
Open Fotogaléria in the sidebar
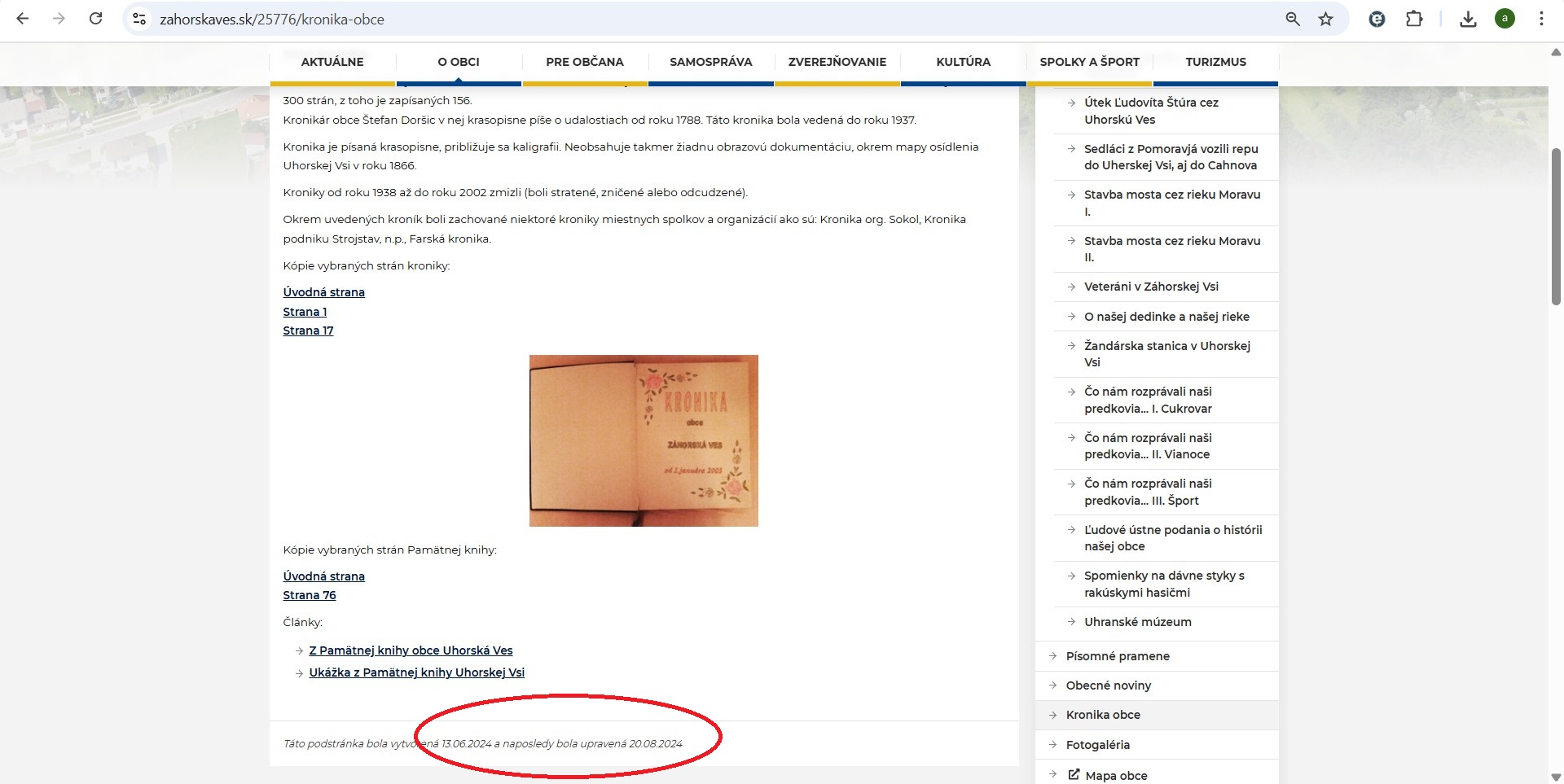click(1097, 745)
